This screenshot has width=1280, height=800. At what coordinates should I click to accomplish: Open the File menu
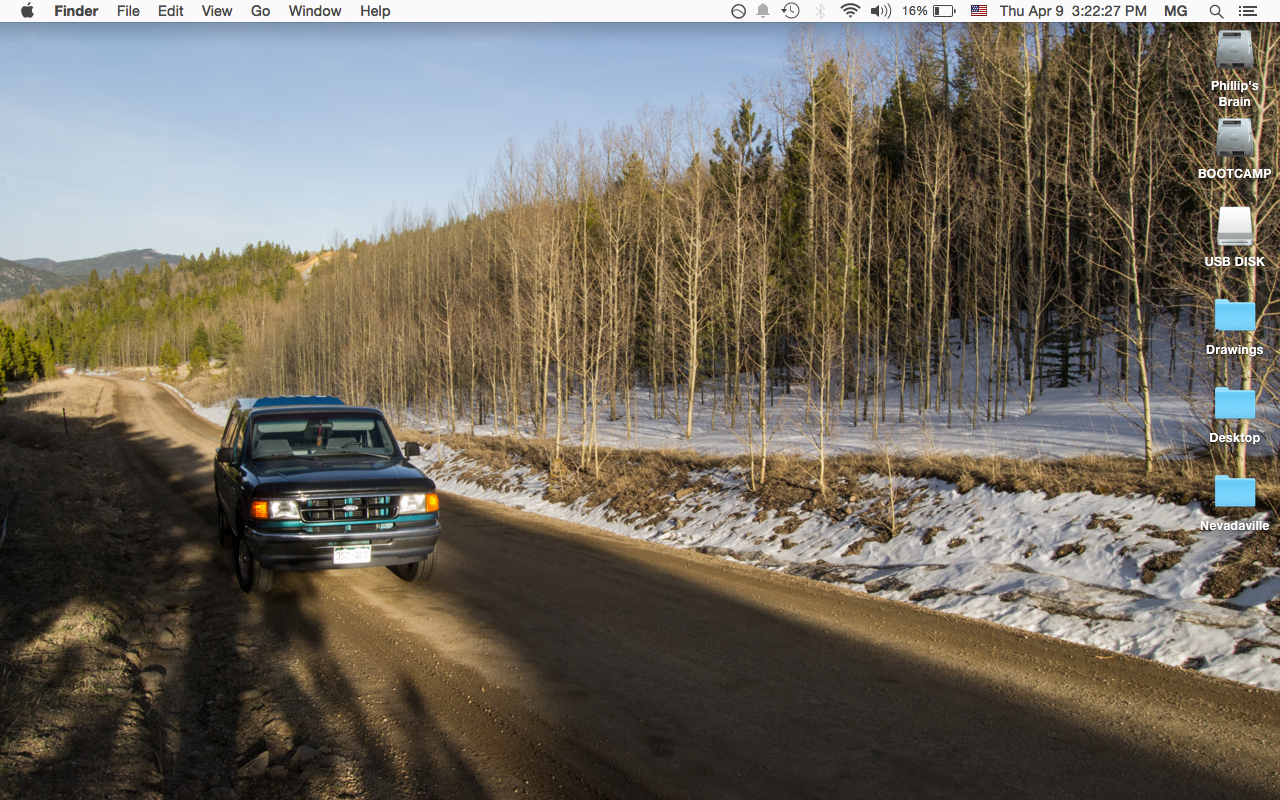pos(128,11)
